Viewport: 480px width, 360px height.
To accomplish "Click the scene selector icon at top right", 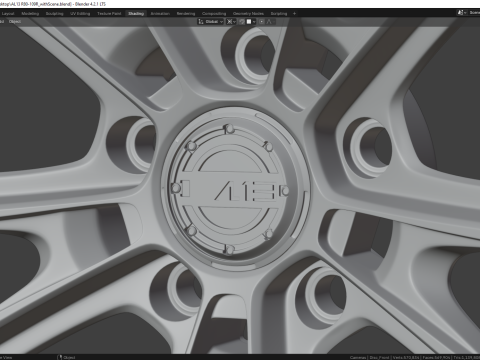I will click(x=461, y=13).
